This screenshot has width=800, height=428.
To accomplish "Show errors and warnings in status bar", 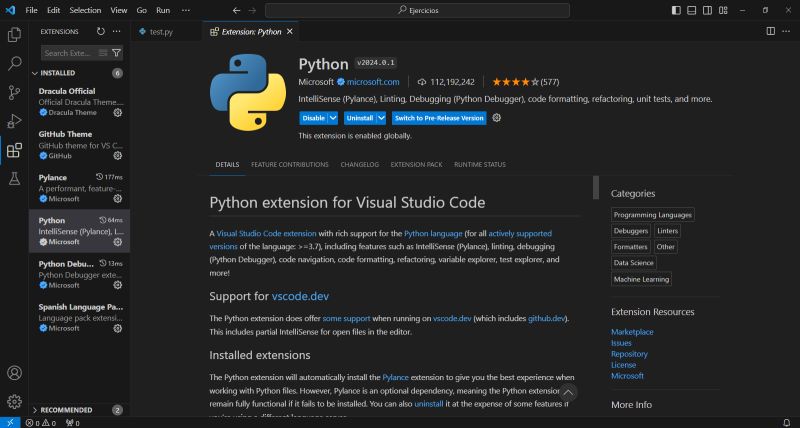I will [41, 423].
